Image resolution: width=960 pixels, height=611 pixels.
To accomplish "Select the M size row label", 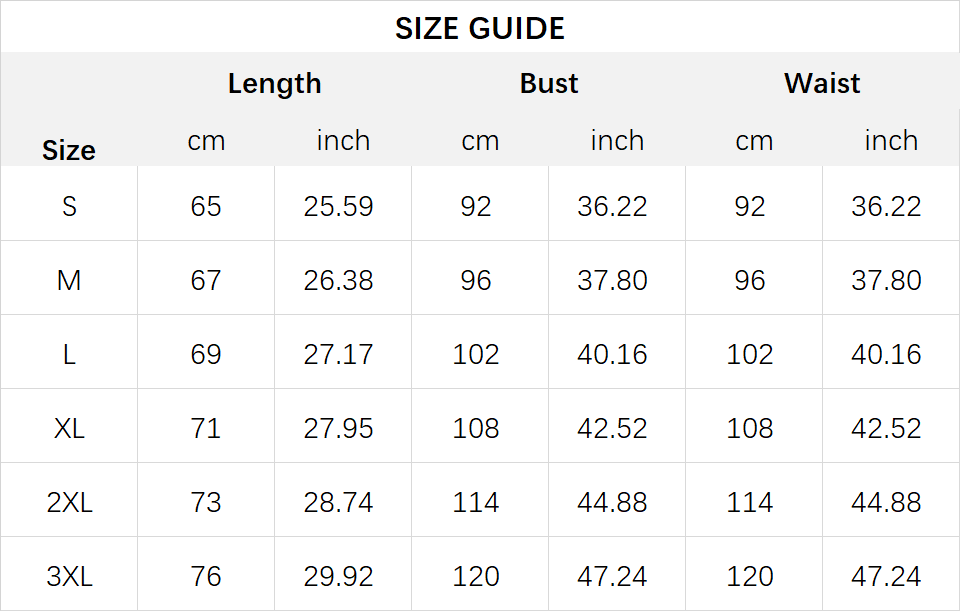I will point(69,280).
